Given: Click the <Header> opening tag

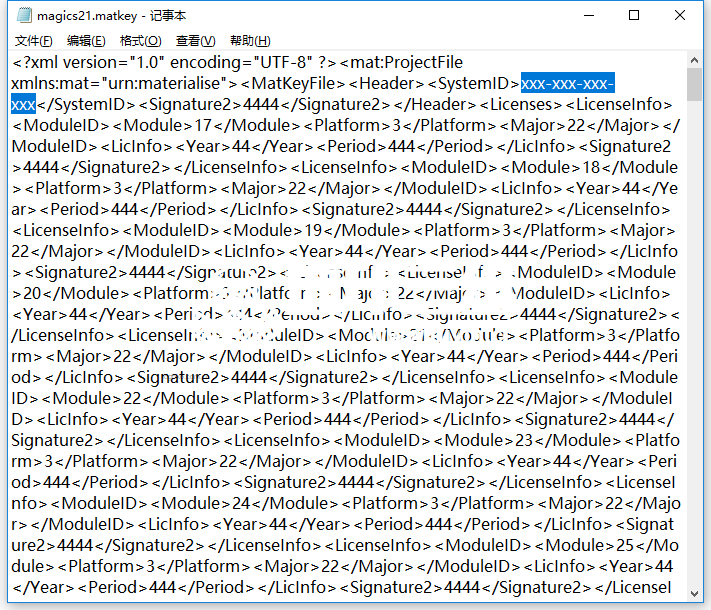Looking at the screenshot, I should coord(391,83).
